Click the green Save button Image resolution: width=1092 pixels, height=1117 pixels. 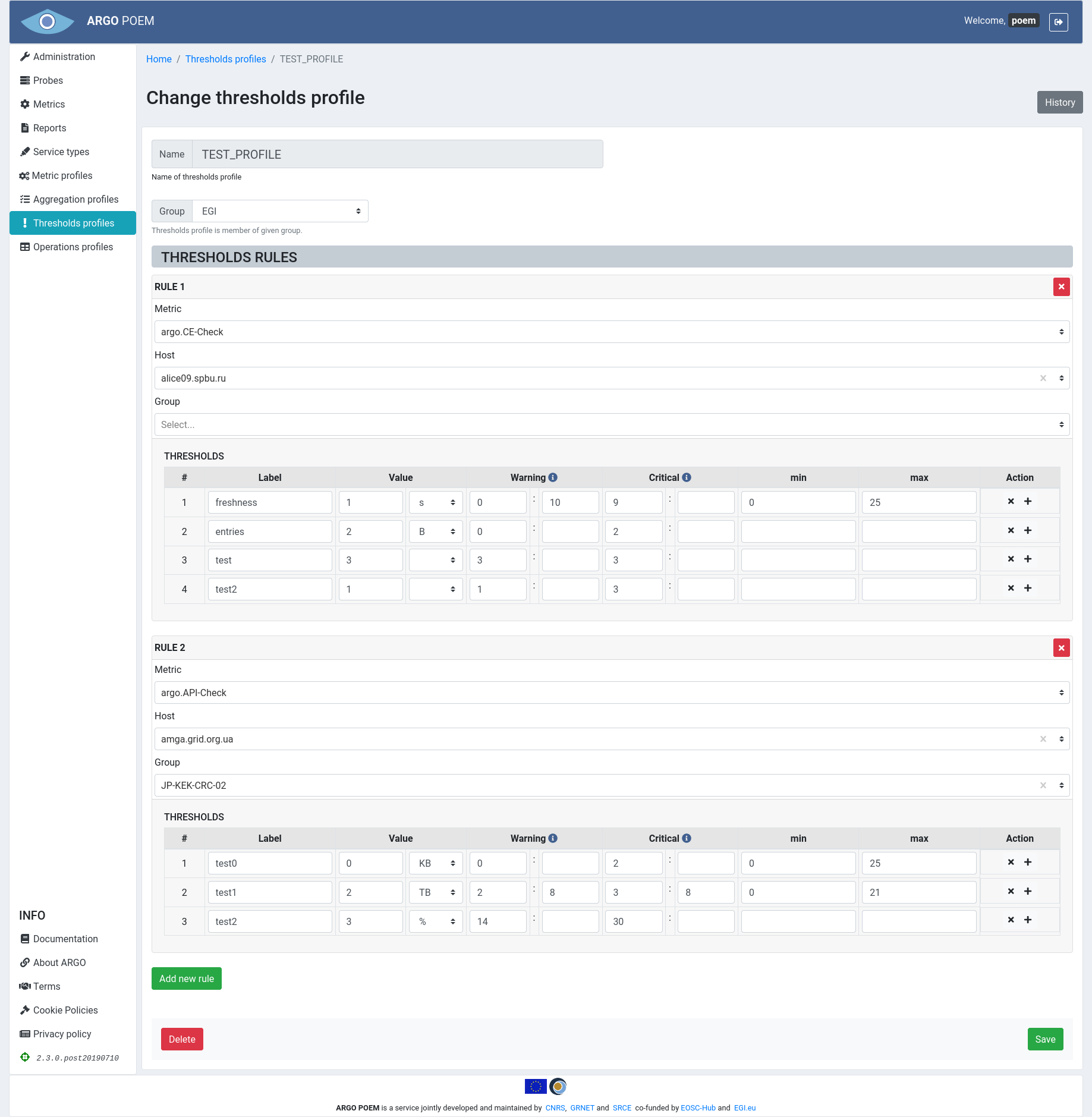tap(1045, 1039)
